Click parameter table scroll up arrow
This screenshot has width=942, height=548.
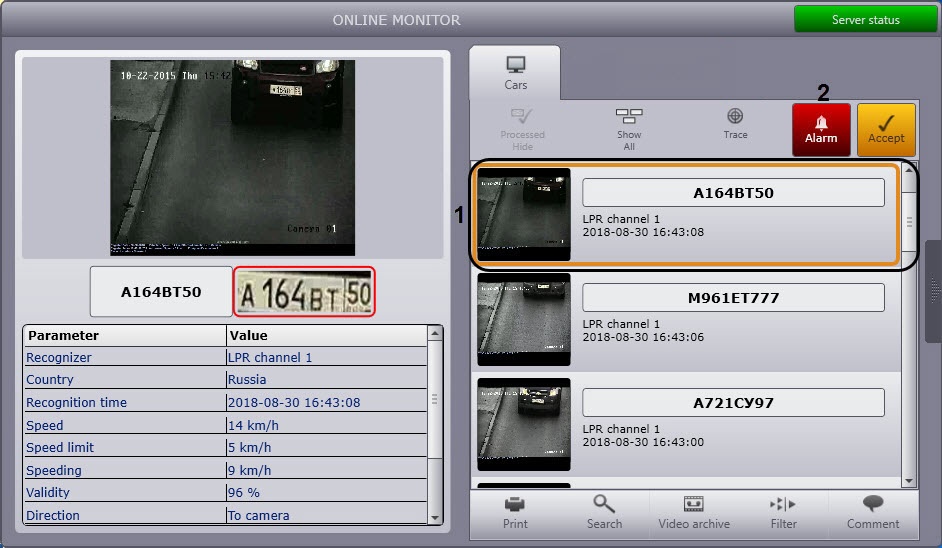[x=435, y=333]
